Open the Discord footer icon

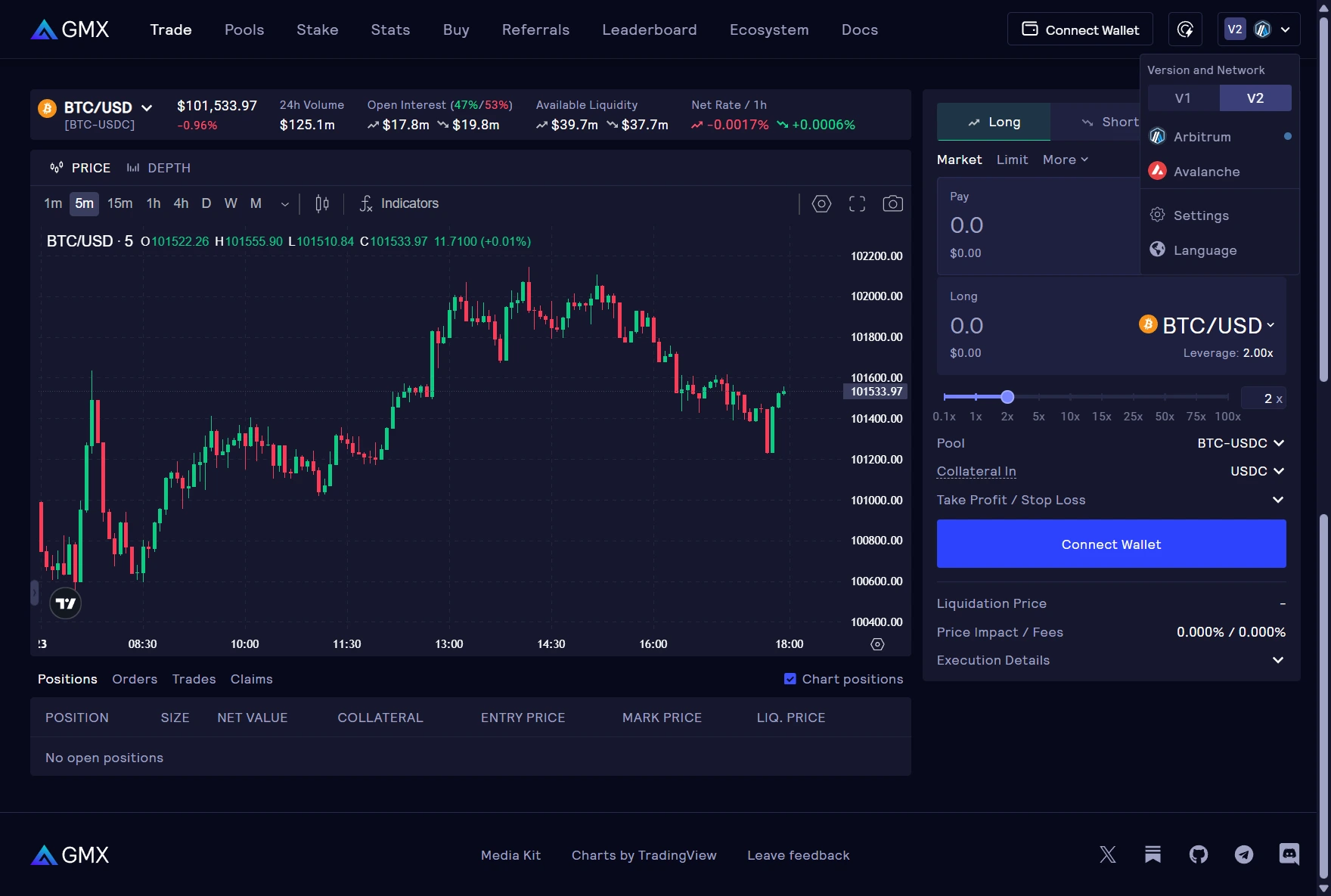pyautogui.click(x=1289, y=854)
